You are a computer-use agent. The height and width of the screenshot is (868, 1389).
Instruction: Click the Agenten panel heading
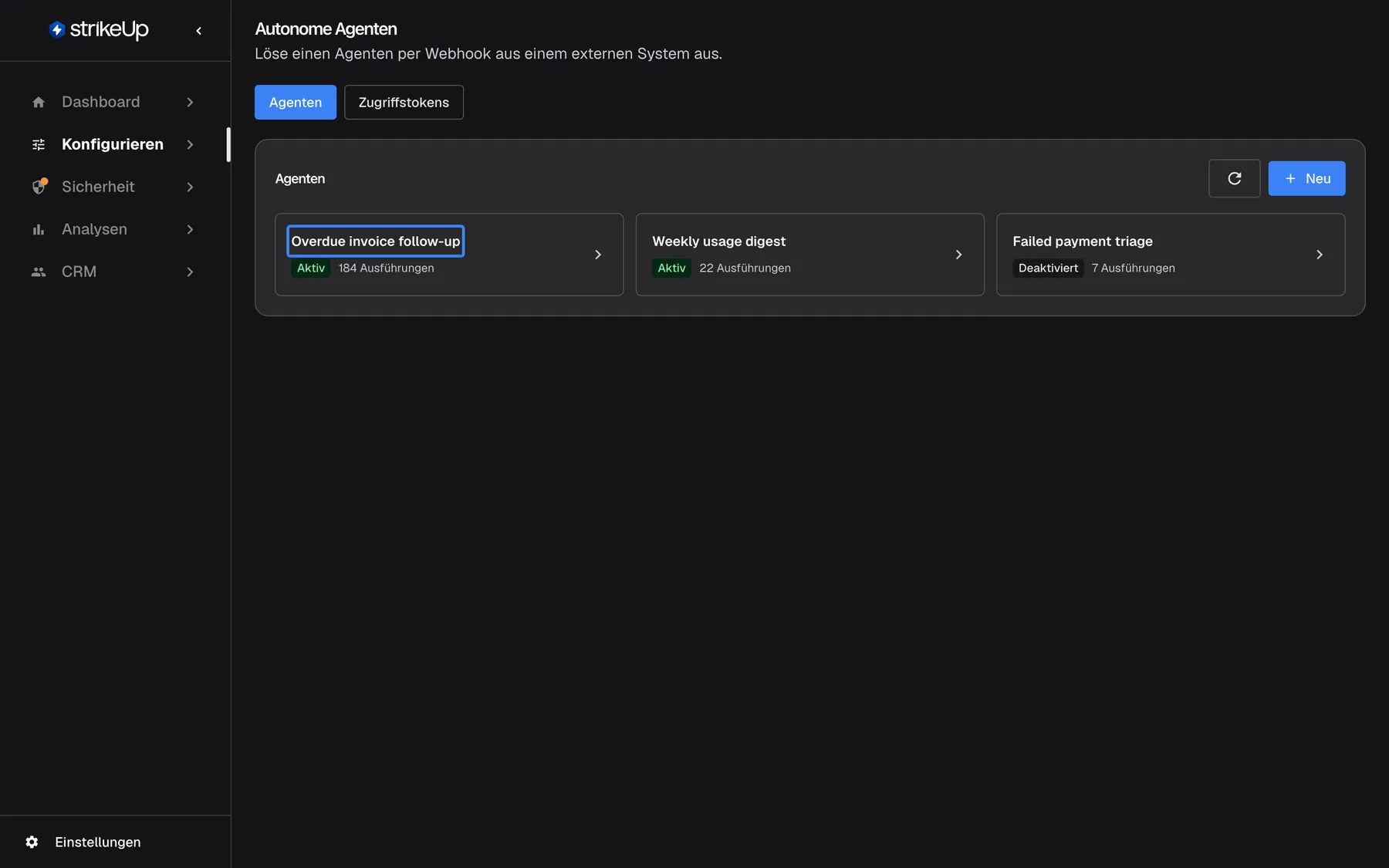pos(300,178)
